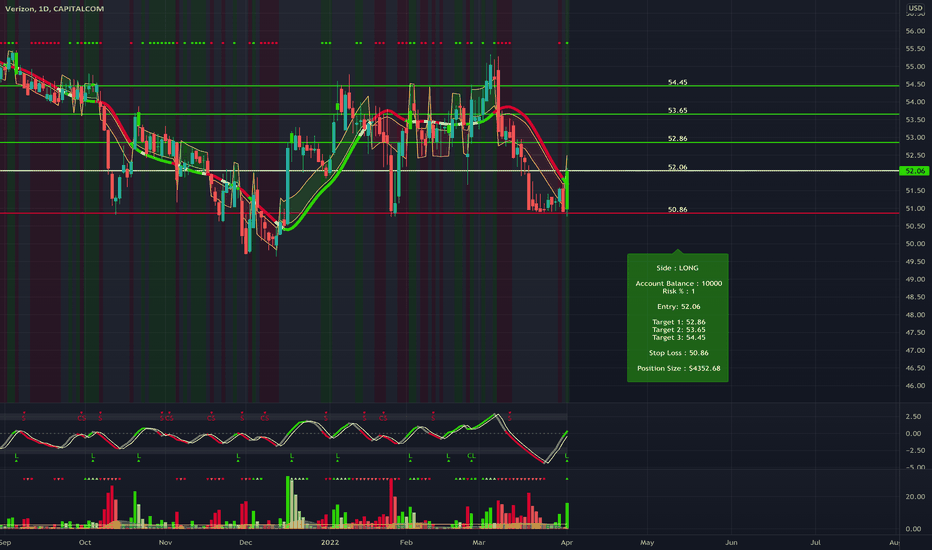
Task: Click 49.00 on the price axis
Action: click(x=915, y=279)
